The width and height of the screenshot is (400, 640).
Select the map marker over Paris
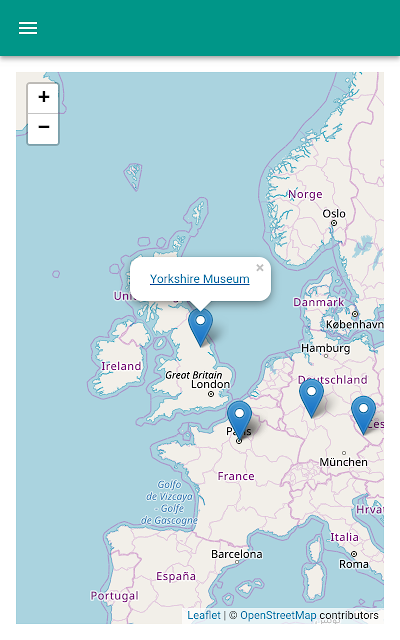click(239, 421)
